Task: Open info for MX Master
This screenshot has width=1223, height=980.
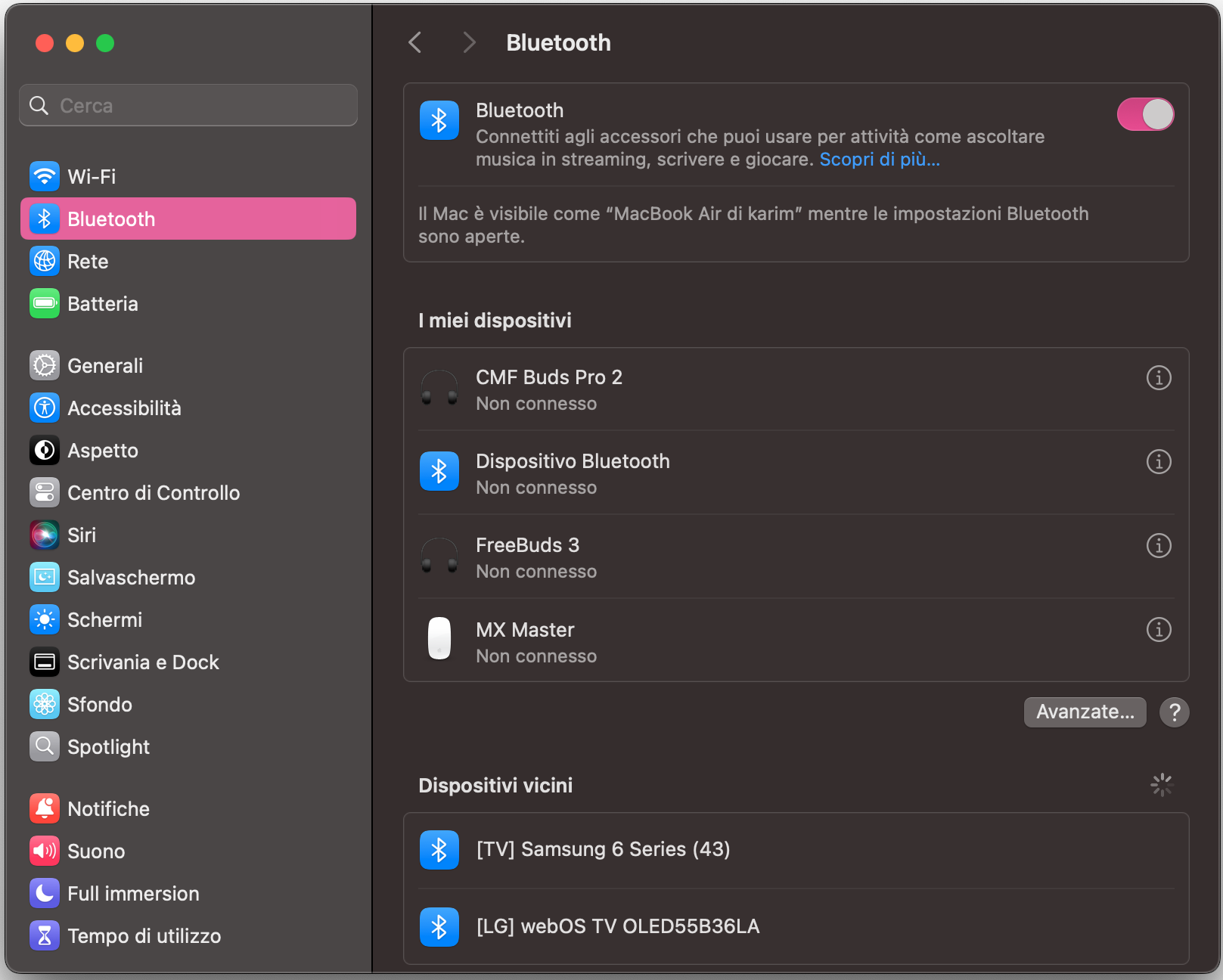Action: (1159, 629)
